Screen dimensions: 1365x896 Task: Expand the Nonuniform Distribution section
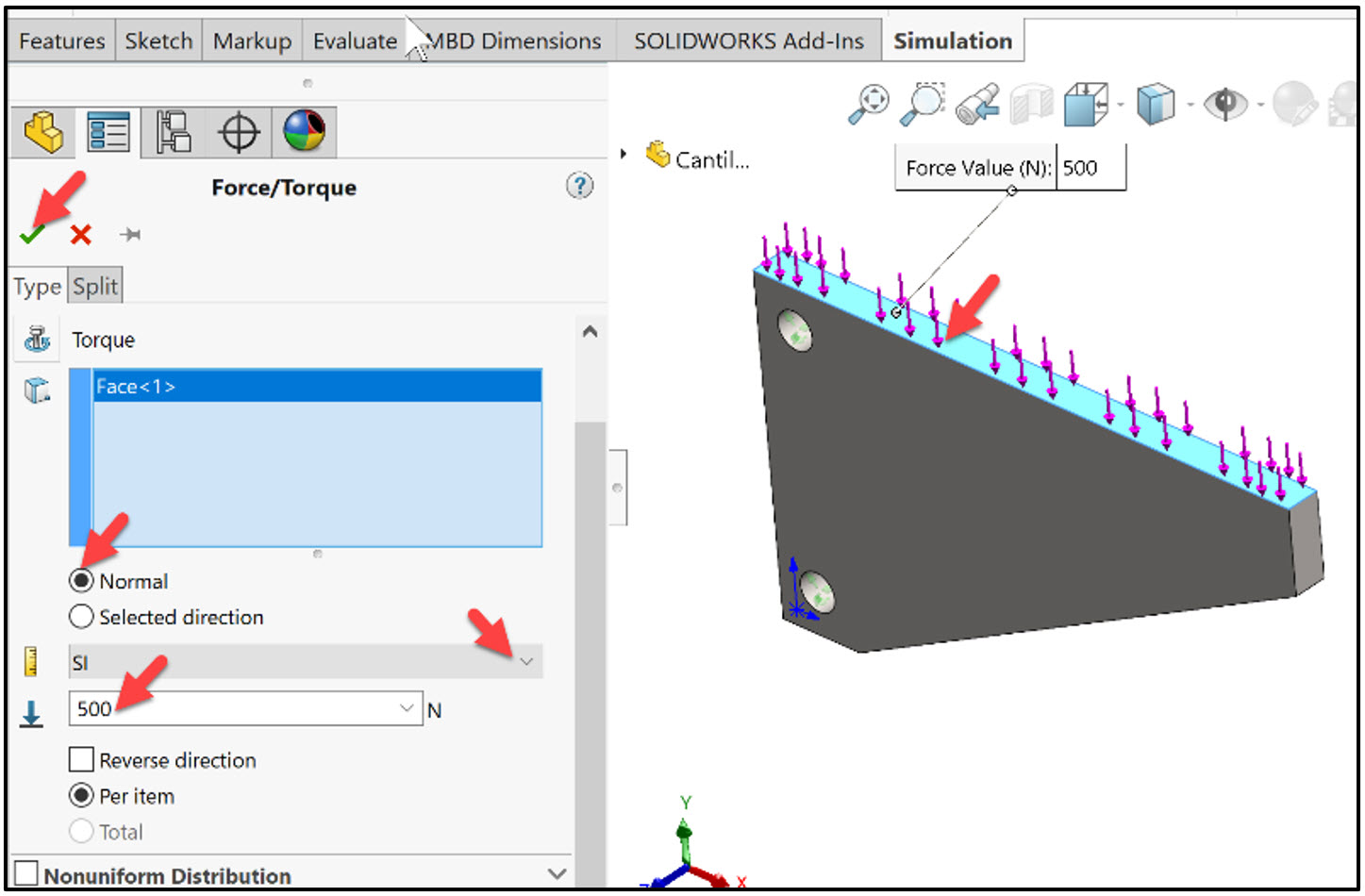557,873
